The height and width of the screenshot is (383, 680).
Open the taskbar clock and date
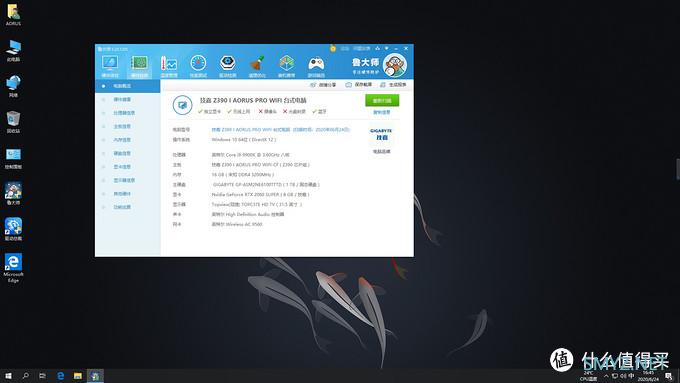[648, 376]
